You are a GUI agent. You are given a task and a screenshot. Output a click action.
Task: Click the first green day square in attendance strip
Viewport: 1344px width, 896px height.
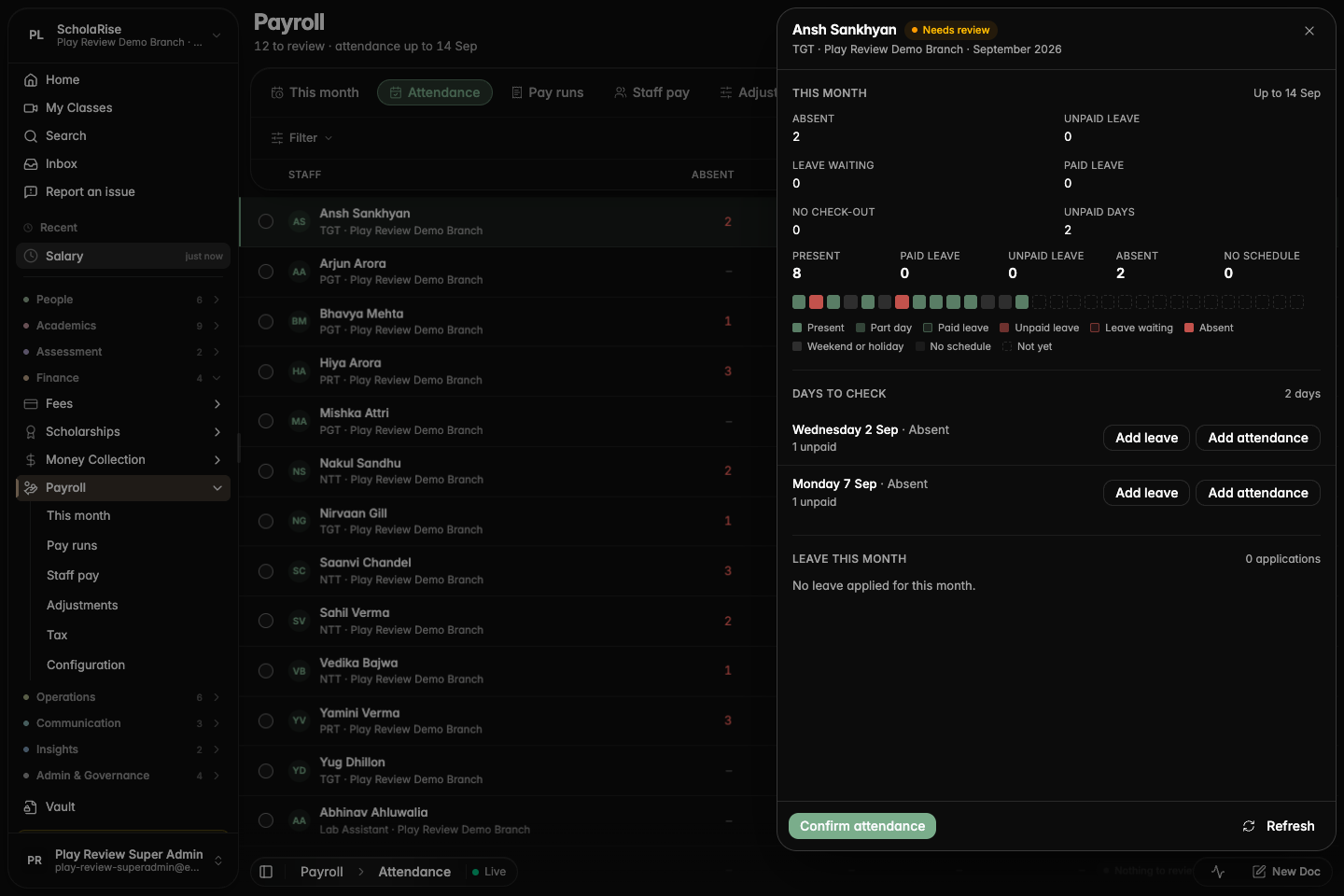click(799, 302)
